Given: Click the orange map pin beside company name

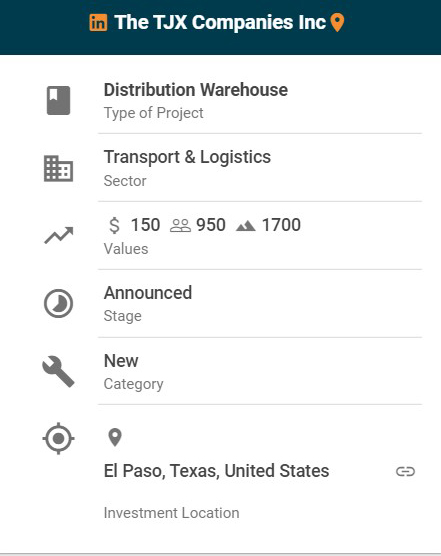Looking at the screenshot, I should point(337,23).
